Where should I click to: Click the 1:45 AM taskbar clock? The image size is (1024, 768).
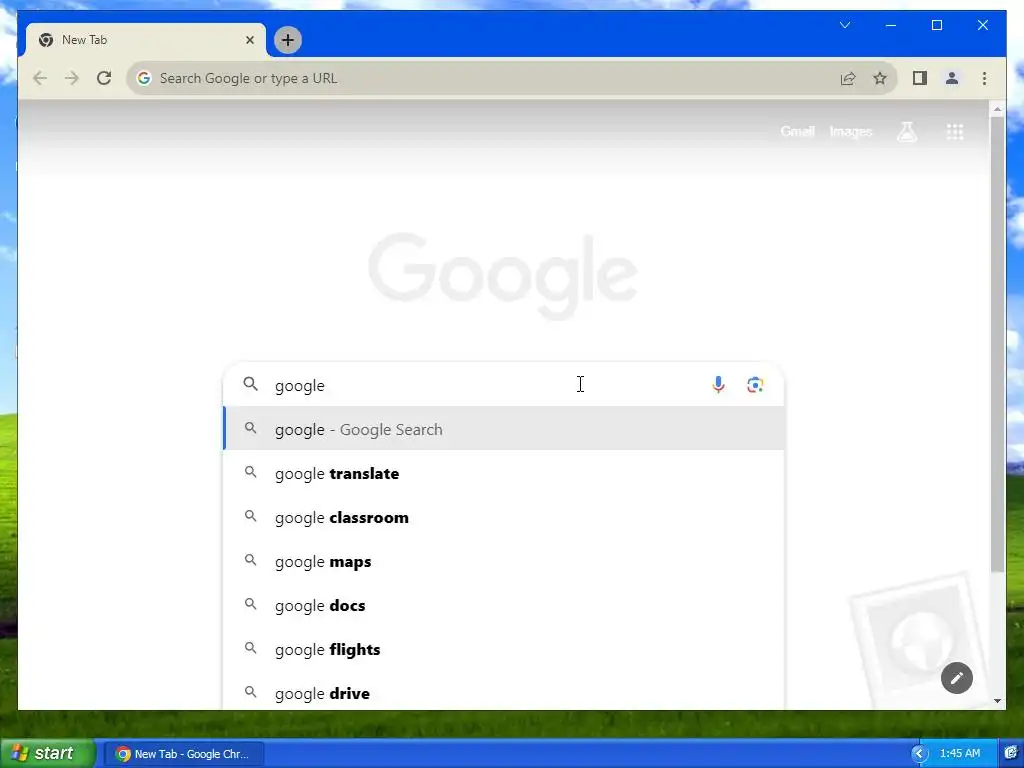click(x=959, y=754)
